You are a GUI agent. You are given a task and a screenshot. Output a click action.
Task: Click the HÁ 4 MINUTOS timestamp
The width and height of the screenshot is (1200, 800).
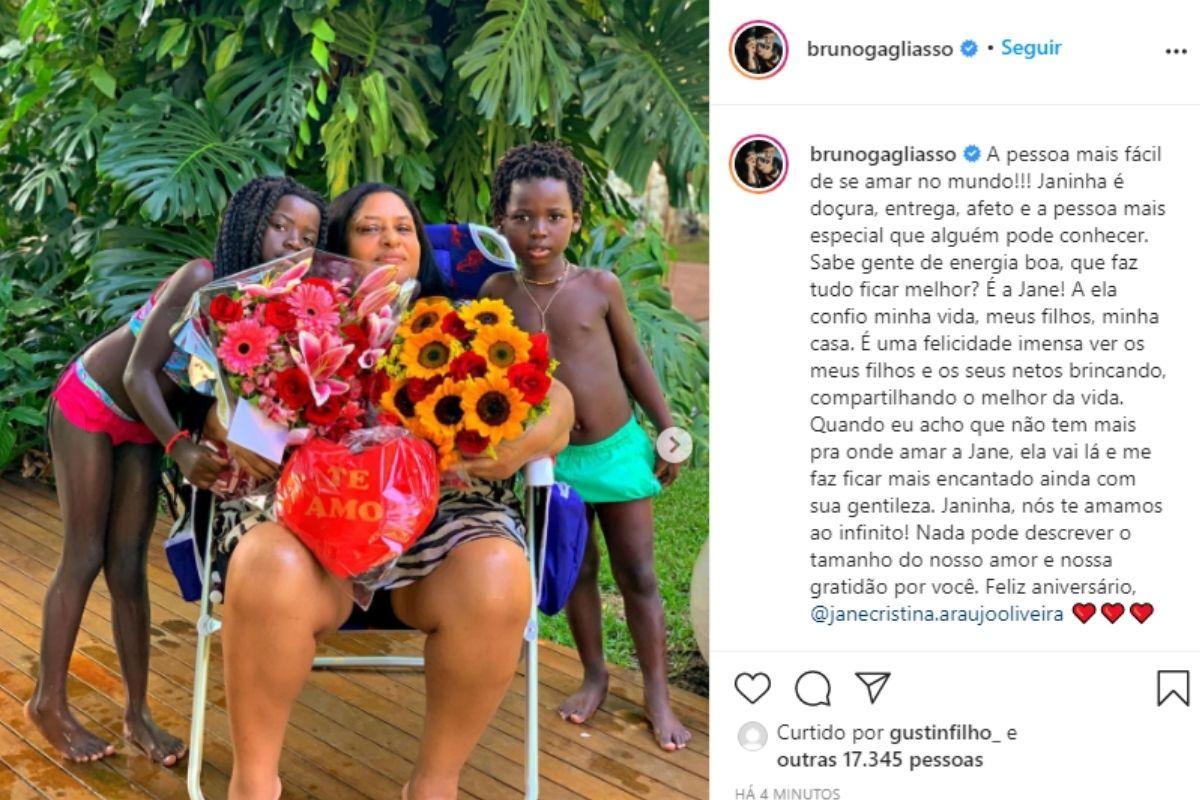(788, 793)
